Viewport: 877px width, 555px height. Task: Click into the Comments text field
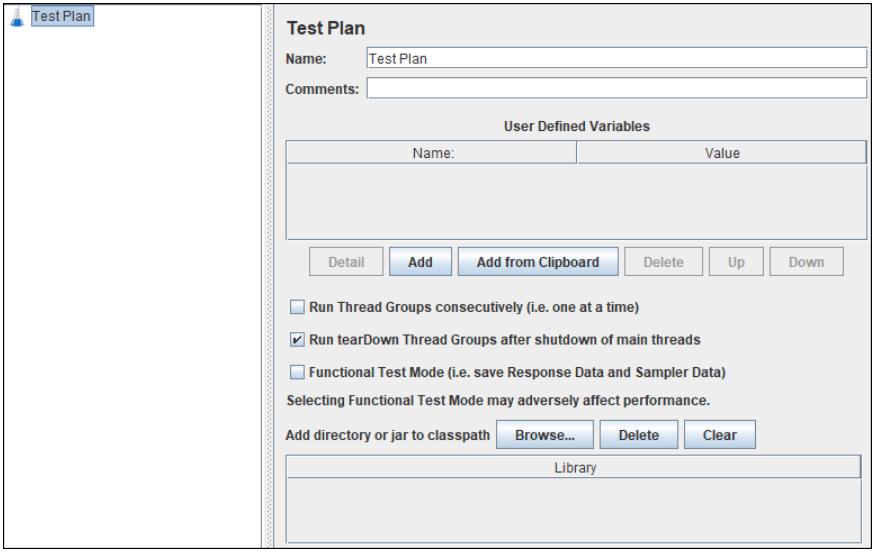pos(616,89)
